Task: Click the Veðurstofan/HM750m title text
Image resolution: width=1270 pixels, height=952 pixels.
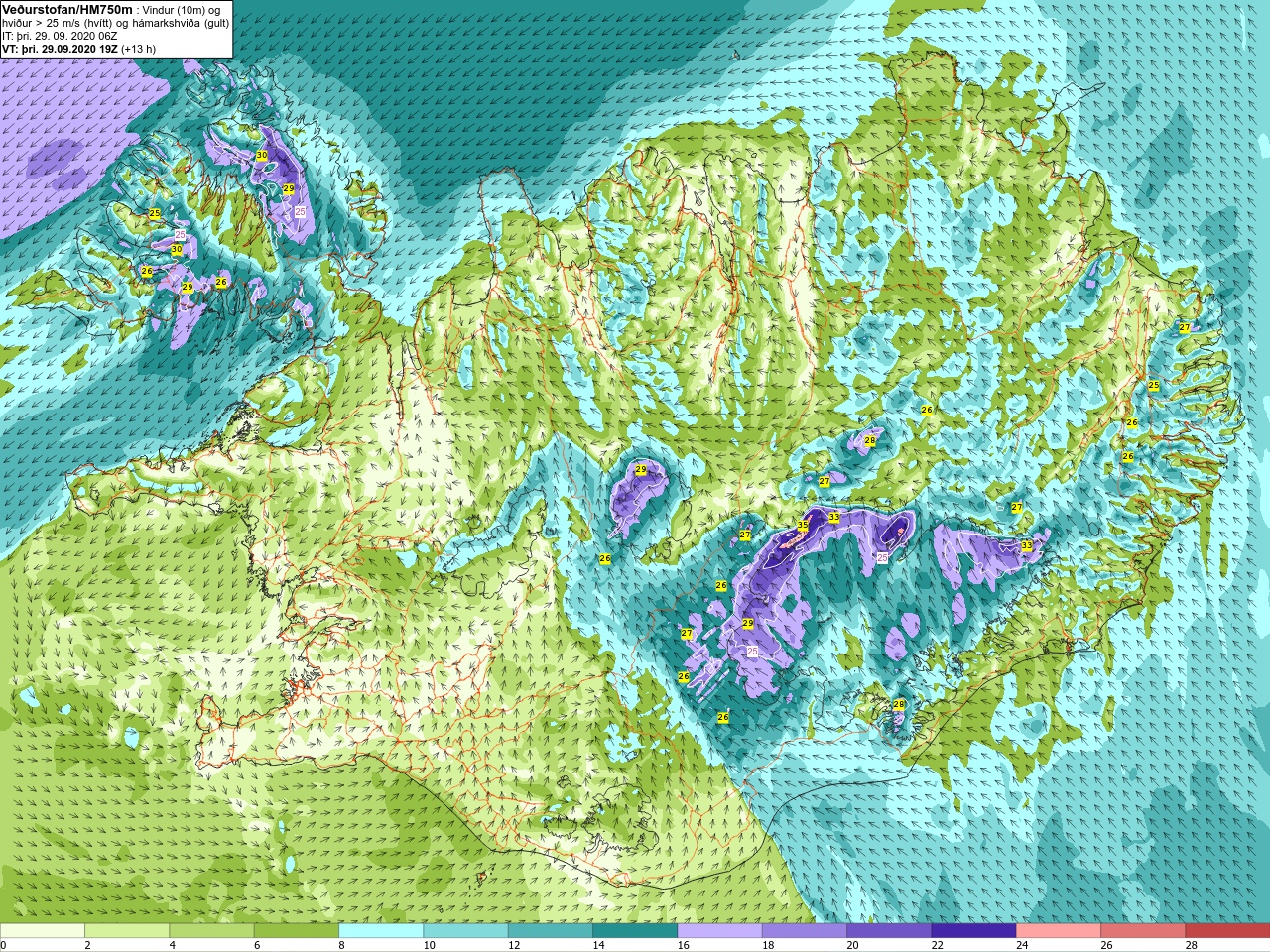Action: tap(67, 9)
